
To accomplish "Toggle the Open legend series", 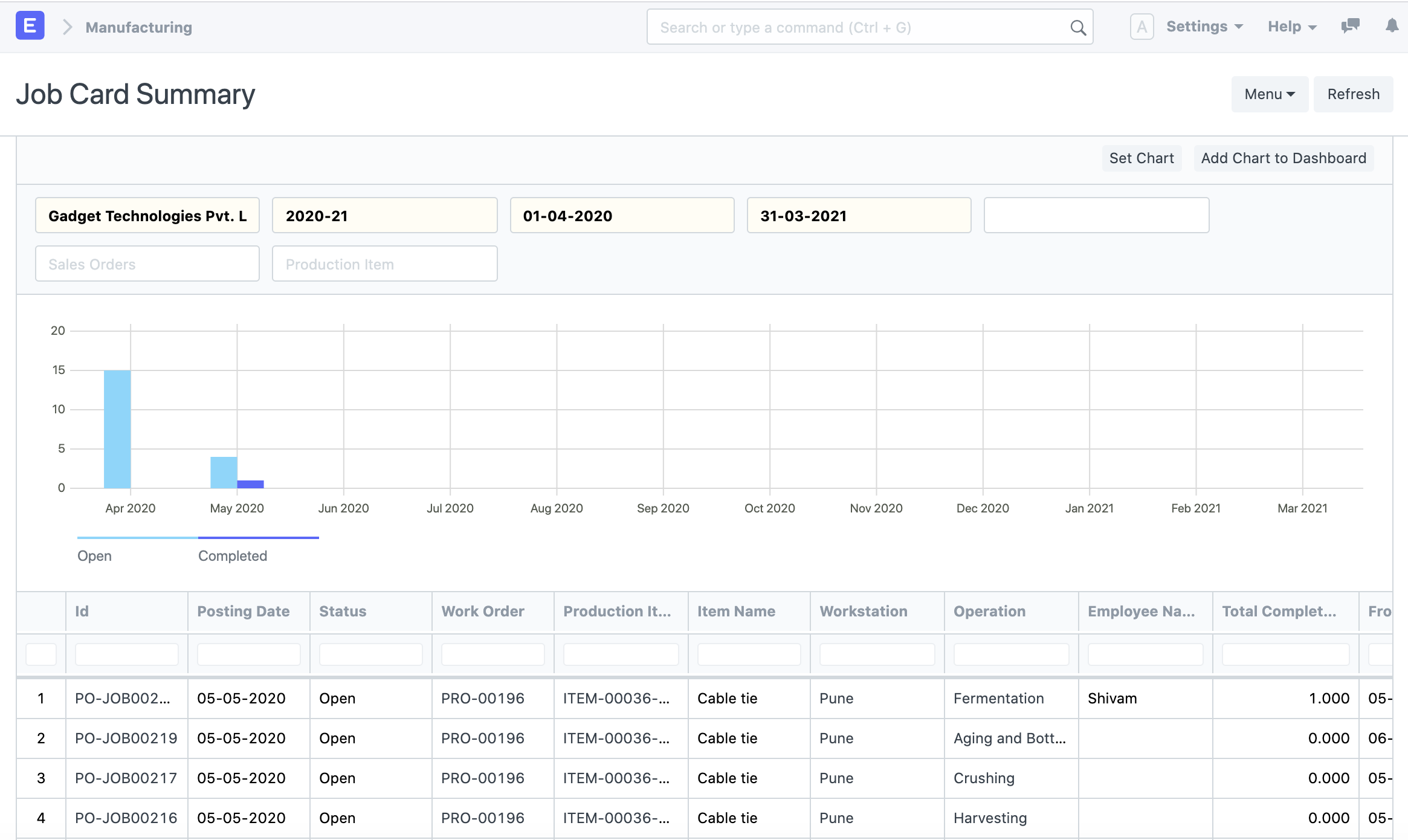I will [x=95, y=555].
